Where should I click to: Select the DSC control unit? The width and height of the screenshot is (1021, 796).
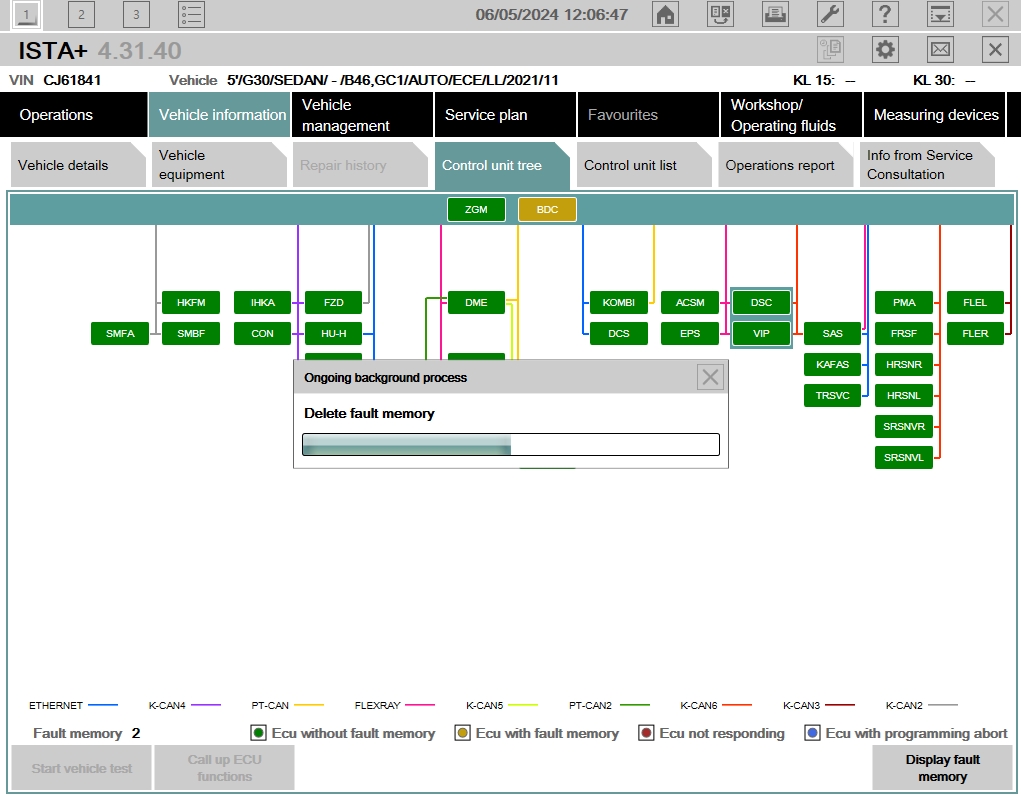pos(761,302)
